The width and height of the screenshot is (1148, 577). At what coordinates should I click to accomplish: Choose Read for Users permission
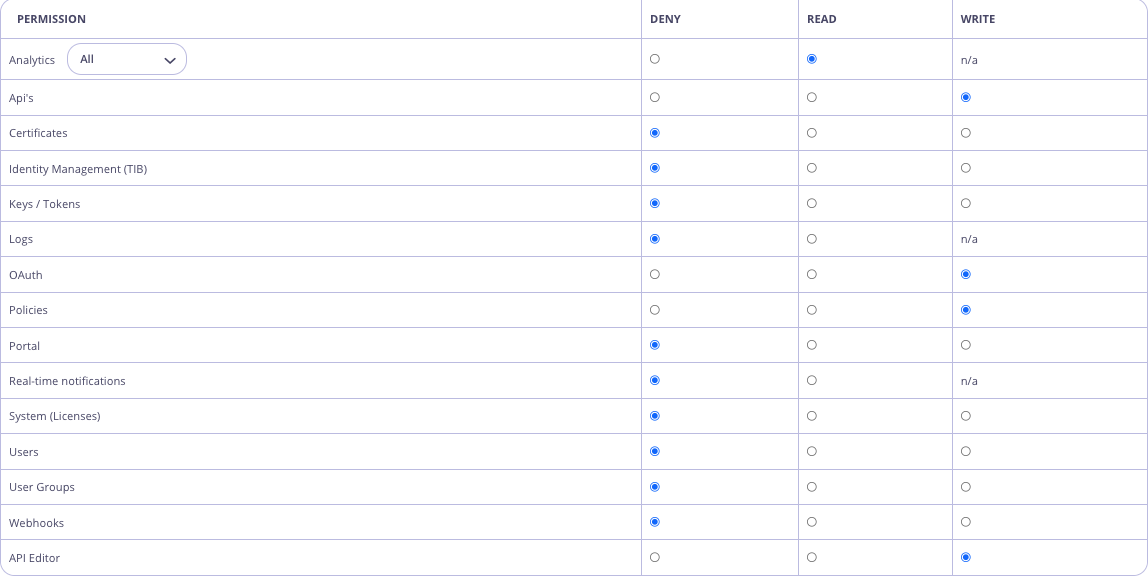pyautogui.click(x=811, y=452)
